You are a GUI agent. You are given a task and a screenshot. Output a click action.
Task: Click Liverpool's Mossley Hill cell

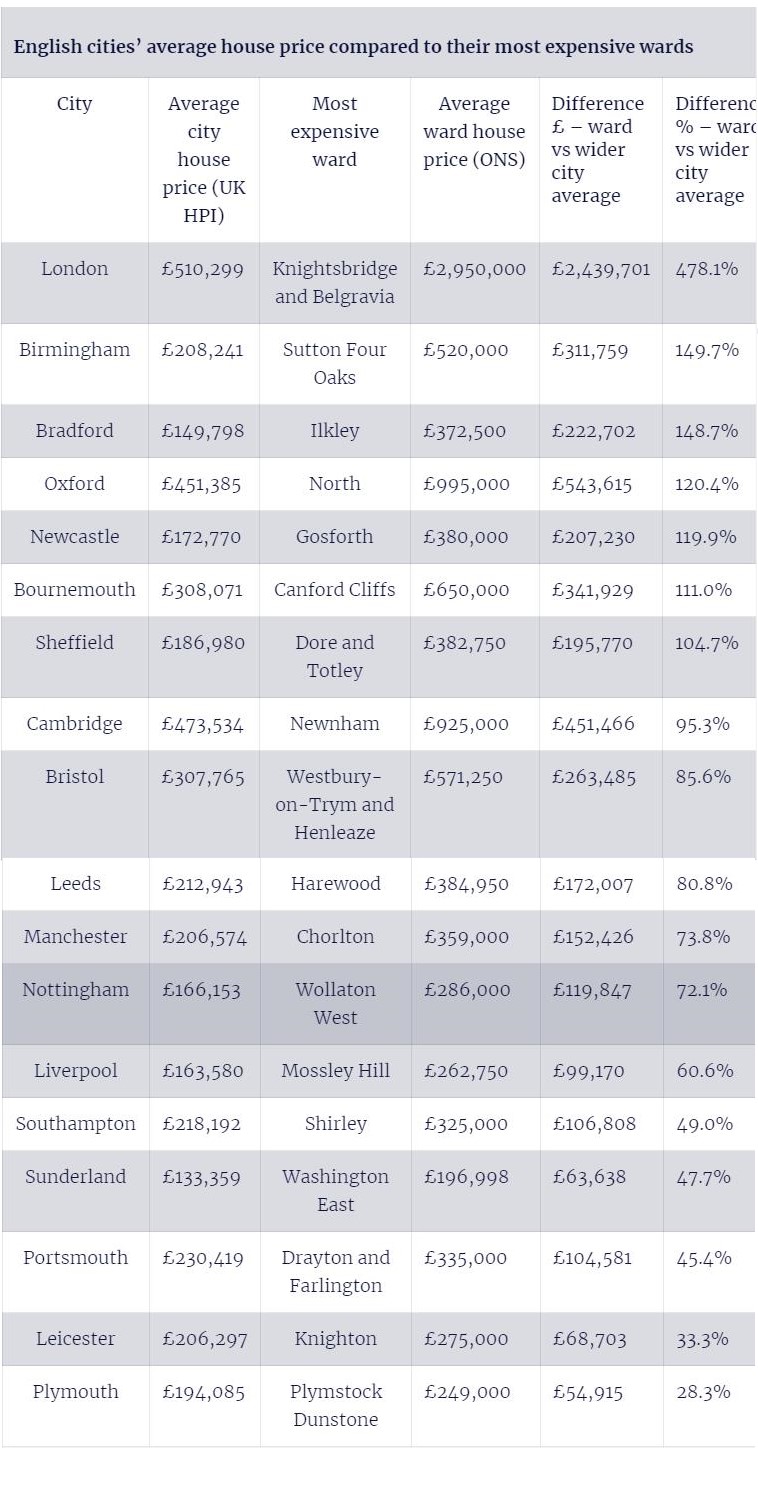pos(335,1071)
